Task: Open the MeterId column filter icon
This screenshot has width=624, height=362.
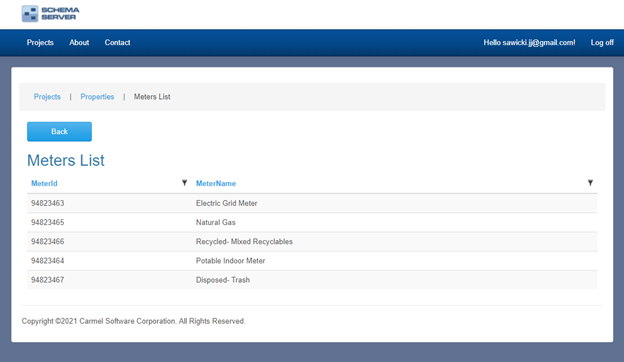Action: (184, 183)
